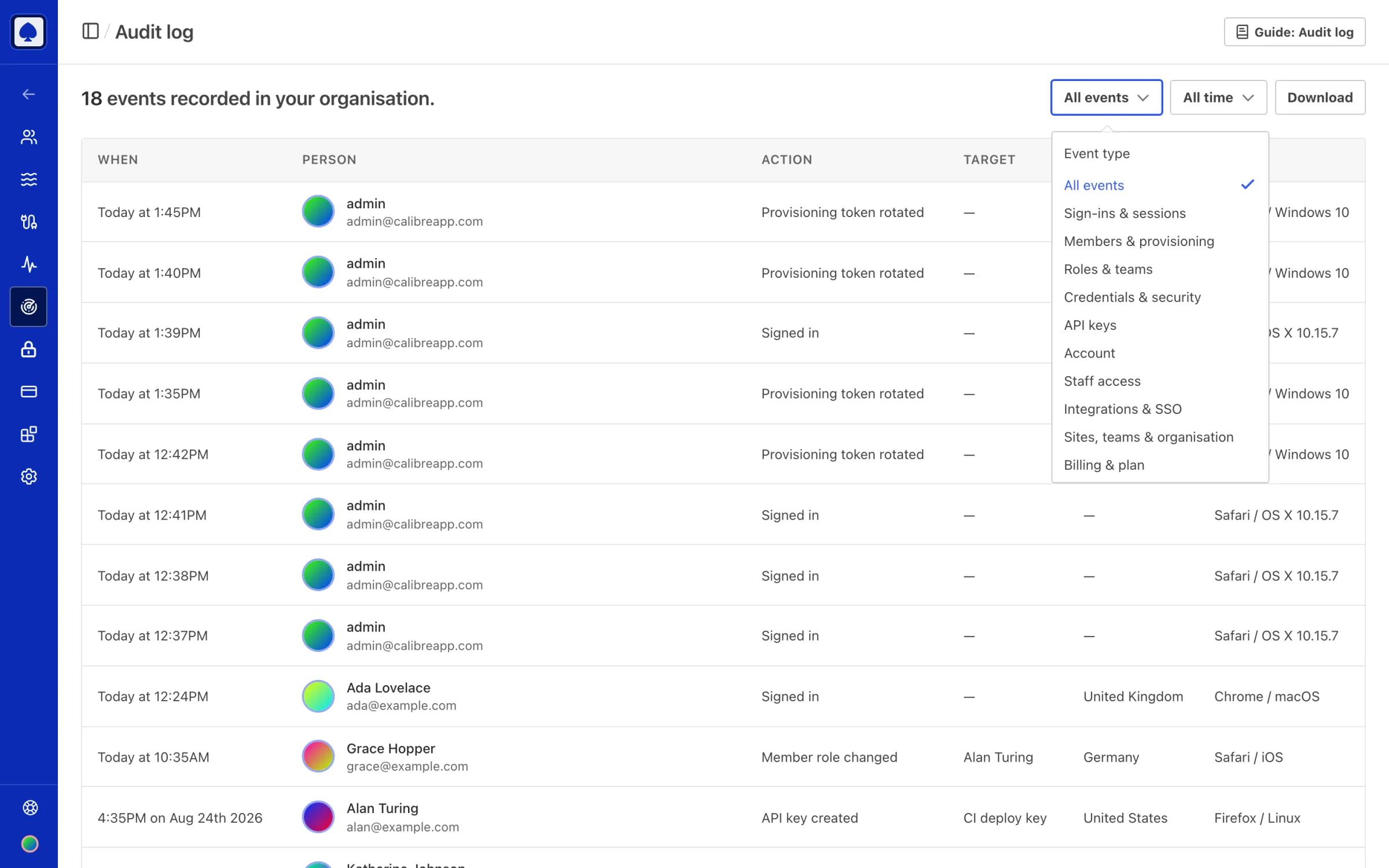
Task: Click 'grace@example.com' email
Action: coord(407,766)
